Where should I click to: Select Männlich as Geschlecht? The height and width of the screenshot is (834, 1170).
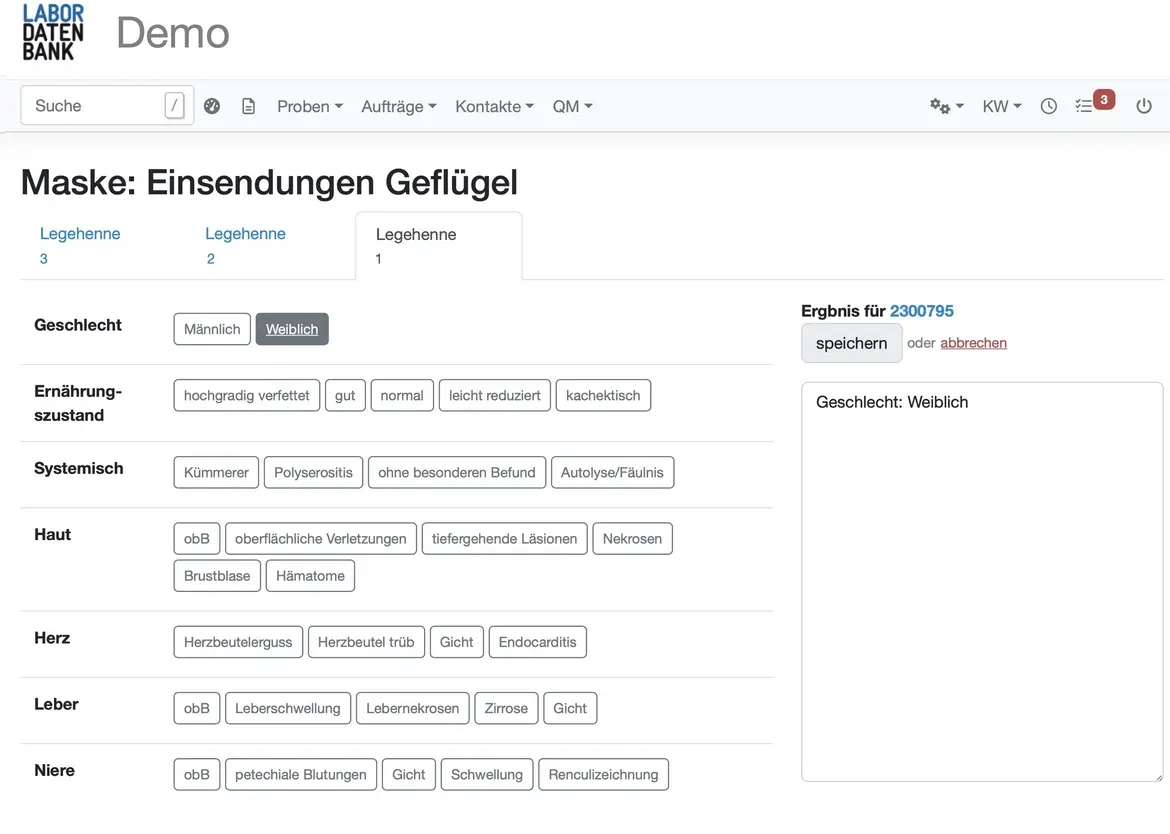pyautogui.click(x=211, y=328)
